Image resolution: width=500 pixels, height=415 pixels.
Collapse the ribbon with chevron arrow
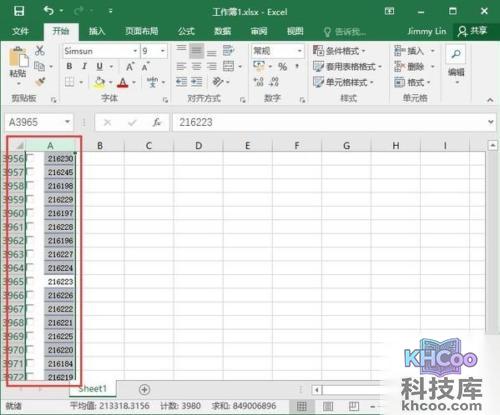point(490,100)
